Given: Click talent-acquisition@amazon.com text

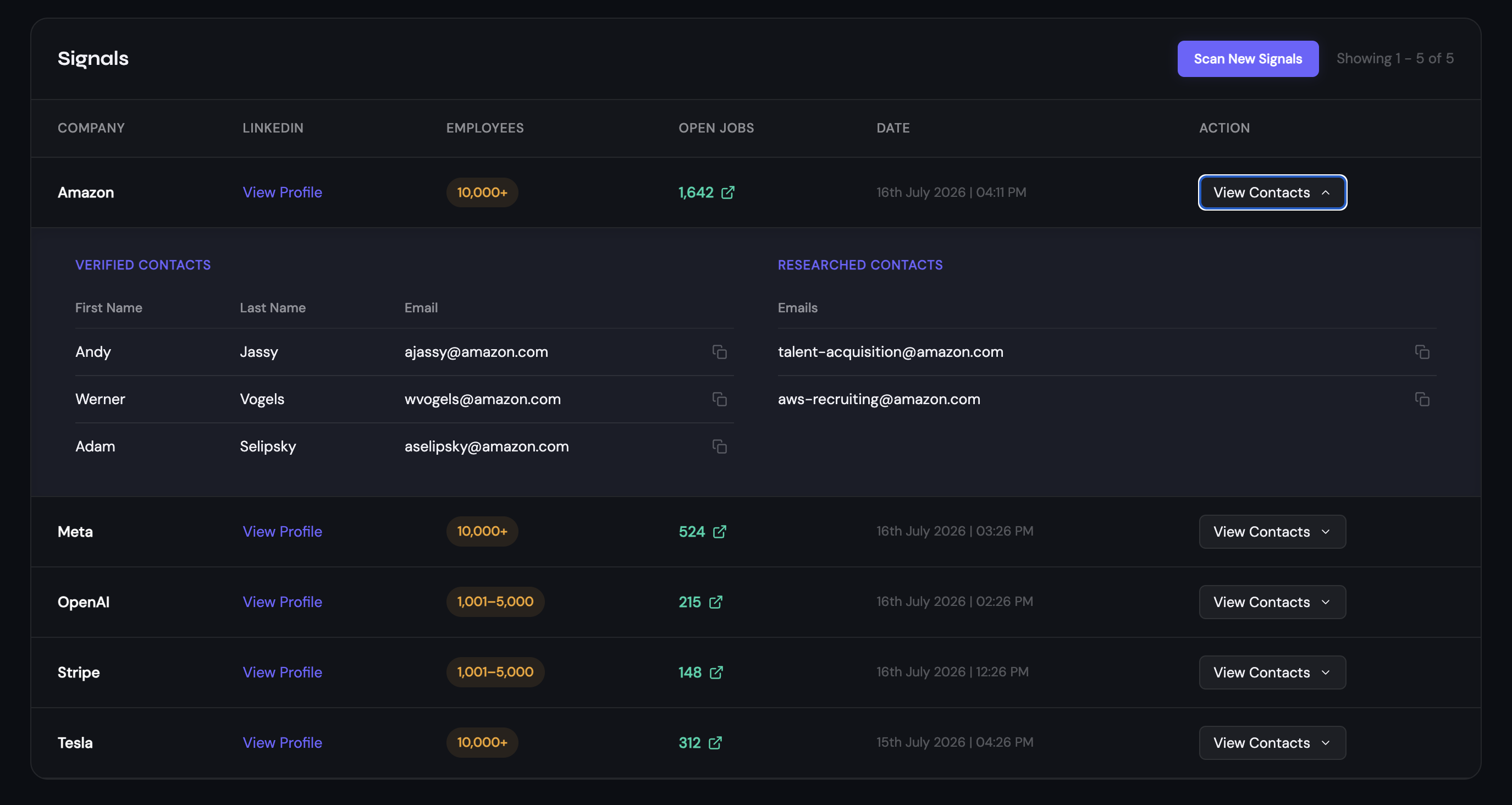Looking at the screenshot, I should click(x=890, y=352).
